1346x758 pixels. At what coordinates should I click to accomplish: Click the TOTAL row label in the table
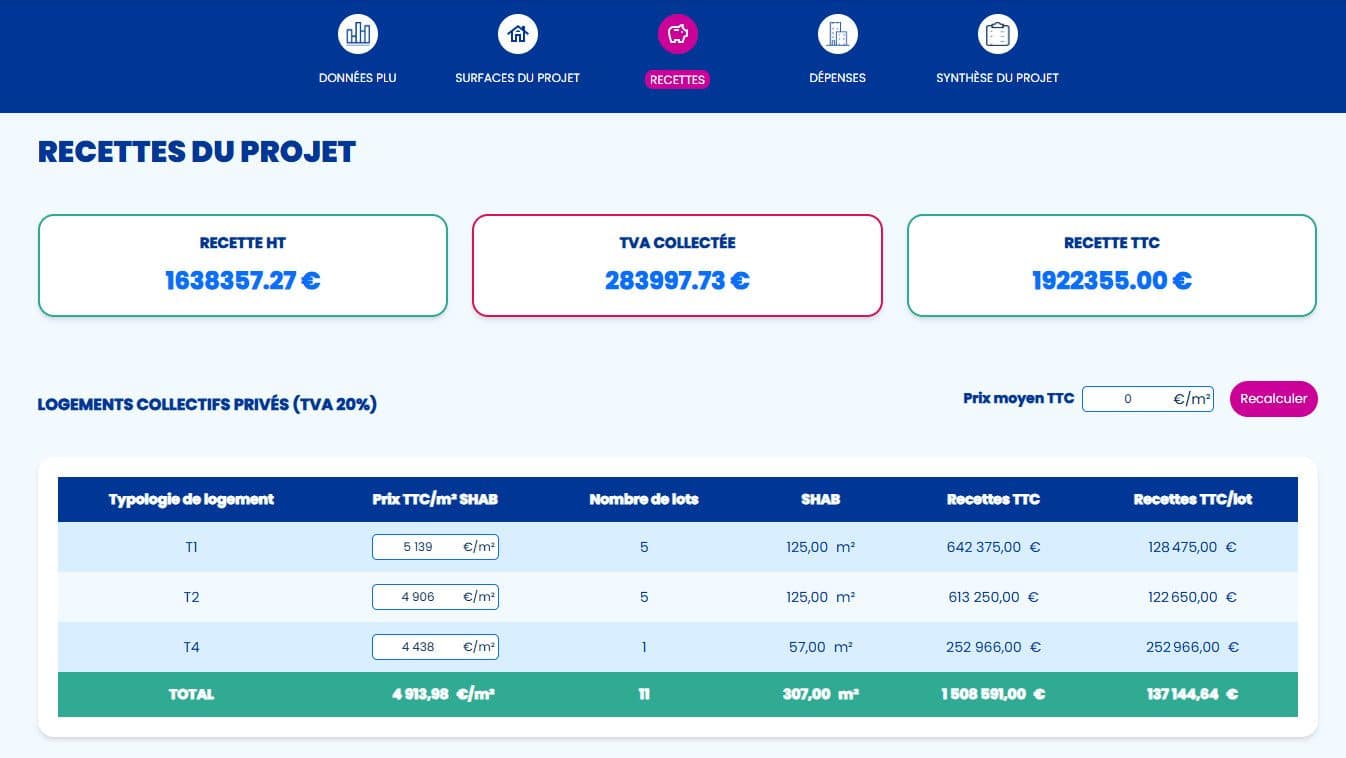point(191,694)
